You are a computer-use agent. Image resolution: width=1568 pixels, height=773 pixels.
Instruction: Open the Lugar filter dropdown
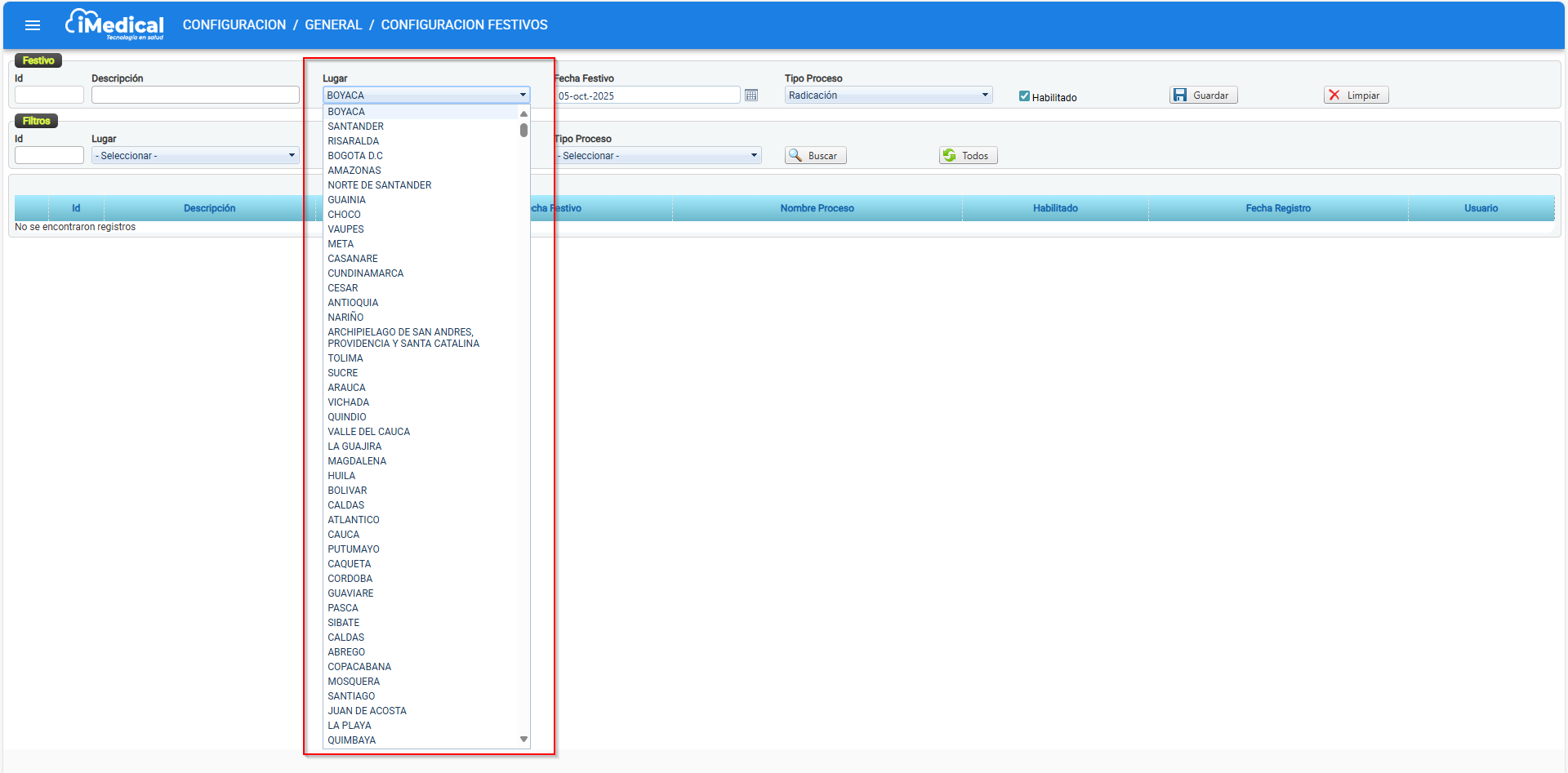[195, 156]
